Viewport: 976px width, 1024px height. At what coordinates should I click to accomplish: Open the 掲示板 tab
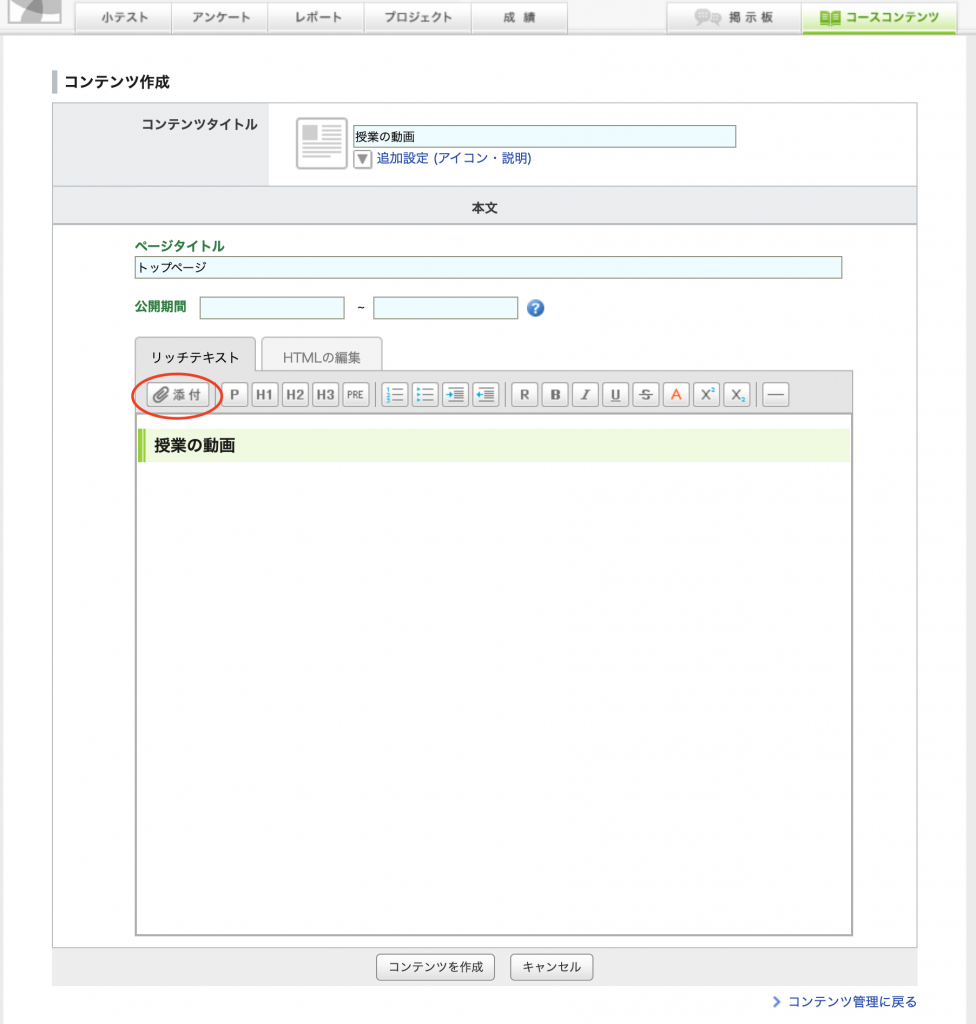coord(734,17)
